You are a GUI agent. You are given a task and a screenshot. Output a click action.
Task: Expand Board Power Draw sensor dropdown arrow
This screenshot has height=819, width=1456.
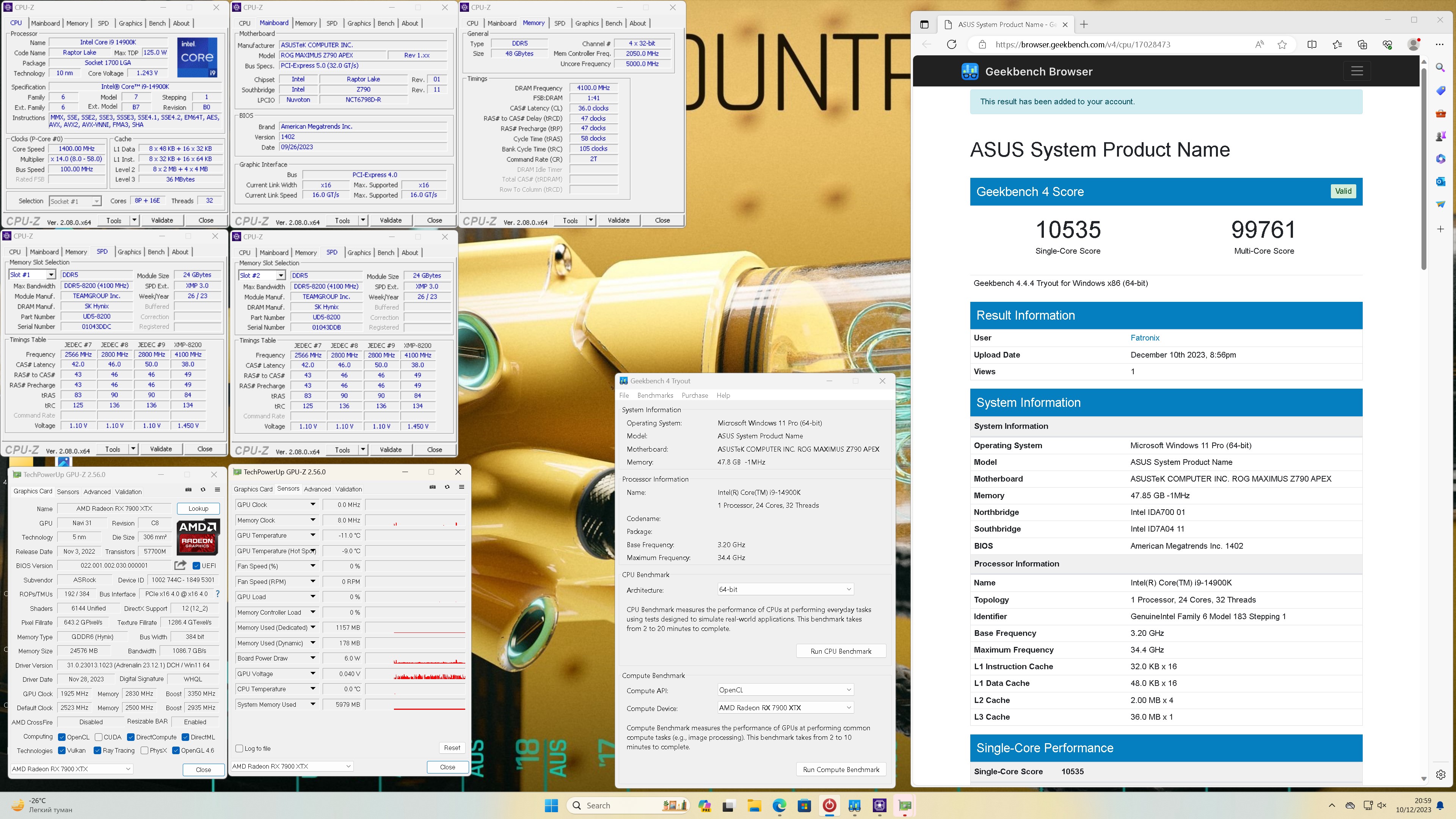[x=312, y=658]
